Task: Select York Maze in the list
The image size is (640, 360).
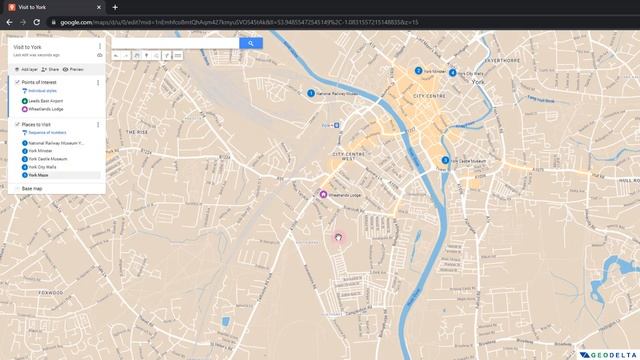Action: 38,175
